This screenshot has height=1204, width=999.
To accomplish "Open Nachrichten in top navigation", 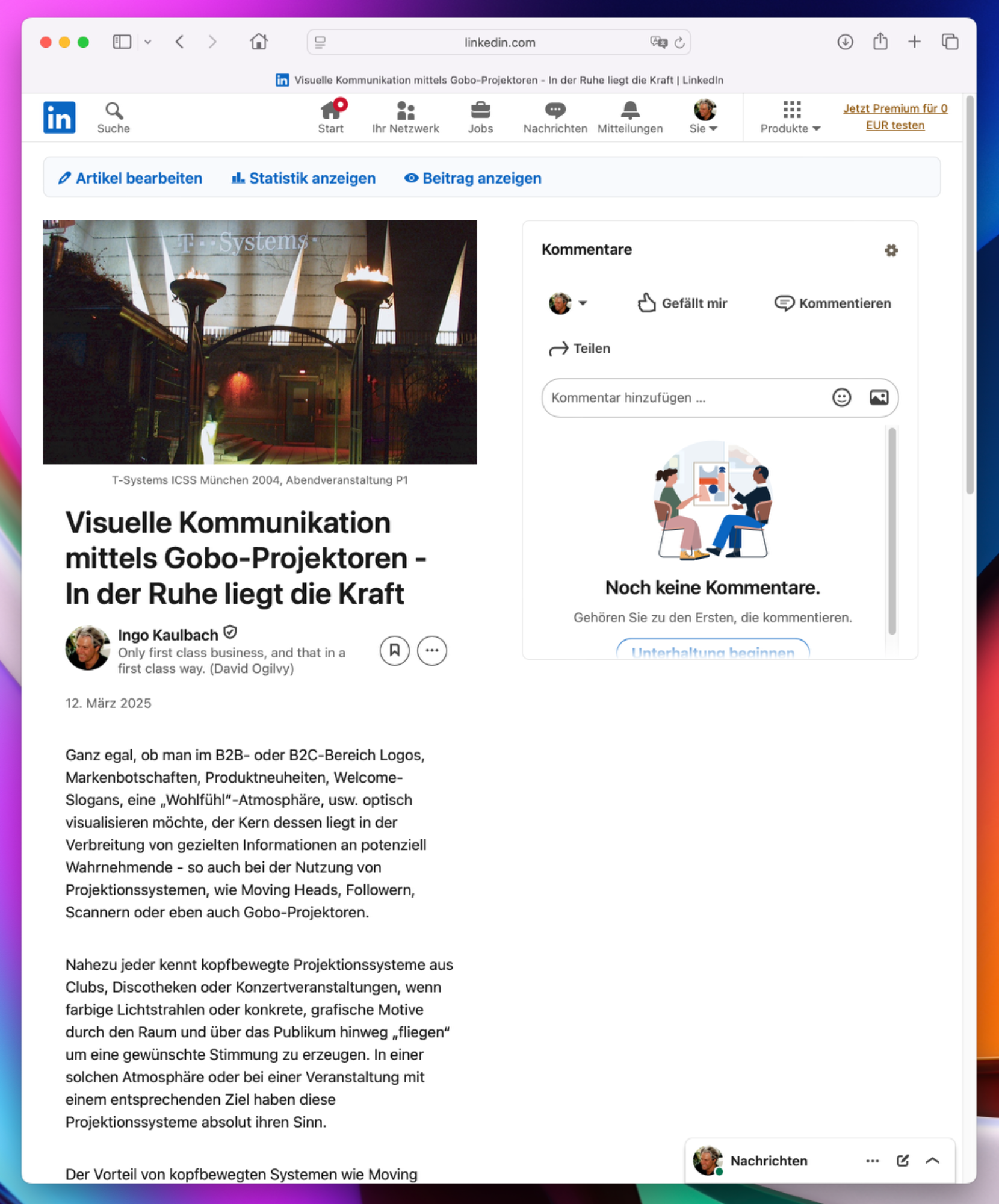I will pyautogui.click(x=555, y=117).
